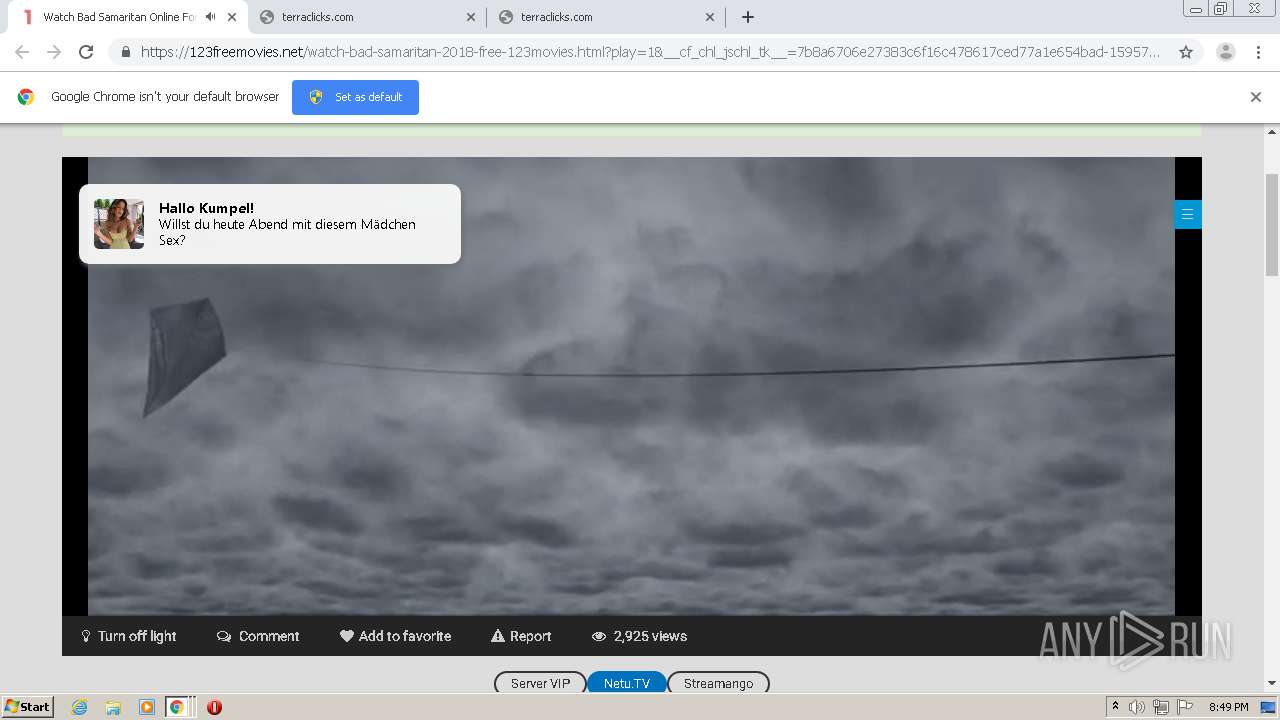The image size is (1280, 720).
Task: Dismiss the default browser infobar
Action: tap(1256, 97)
